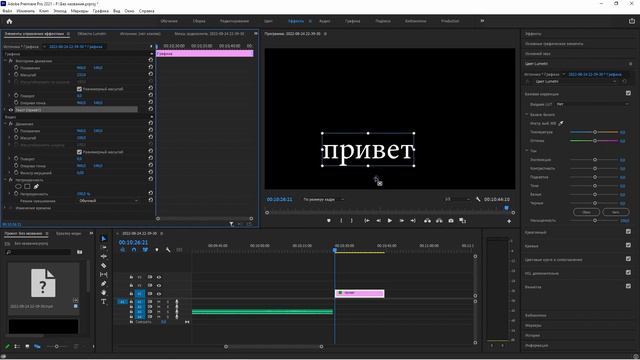Toggle uniform scale checkbox in Graphics section
640x360 pixels.
click(79, 89)
